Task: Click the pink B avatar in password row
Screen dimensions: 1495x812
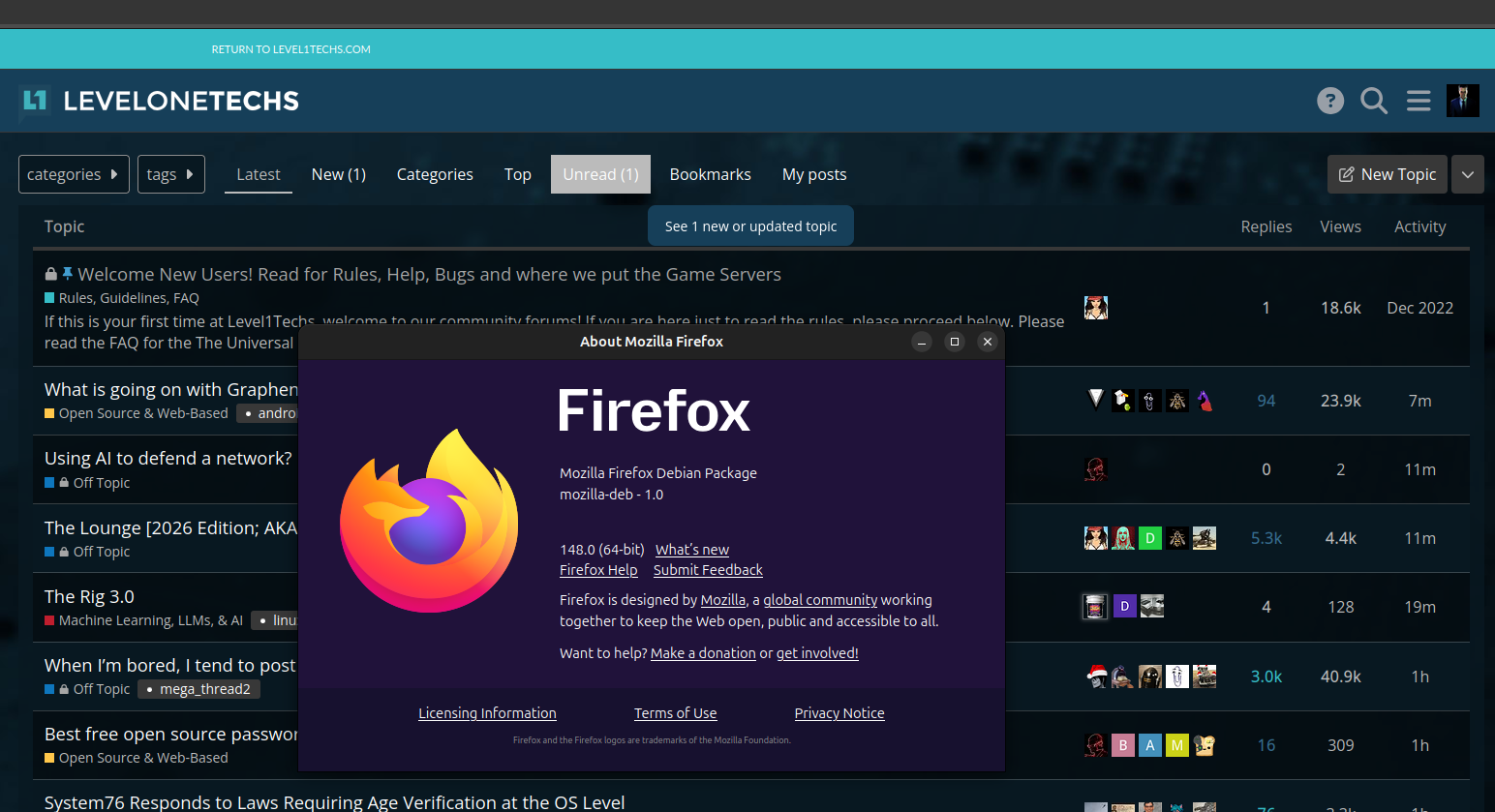Action: click(x=1122, y=745)
